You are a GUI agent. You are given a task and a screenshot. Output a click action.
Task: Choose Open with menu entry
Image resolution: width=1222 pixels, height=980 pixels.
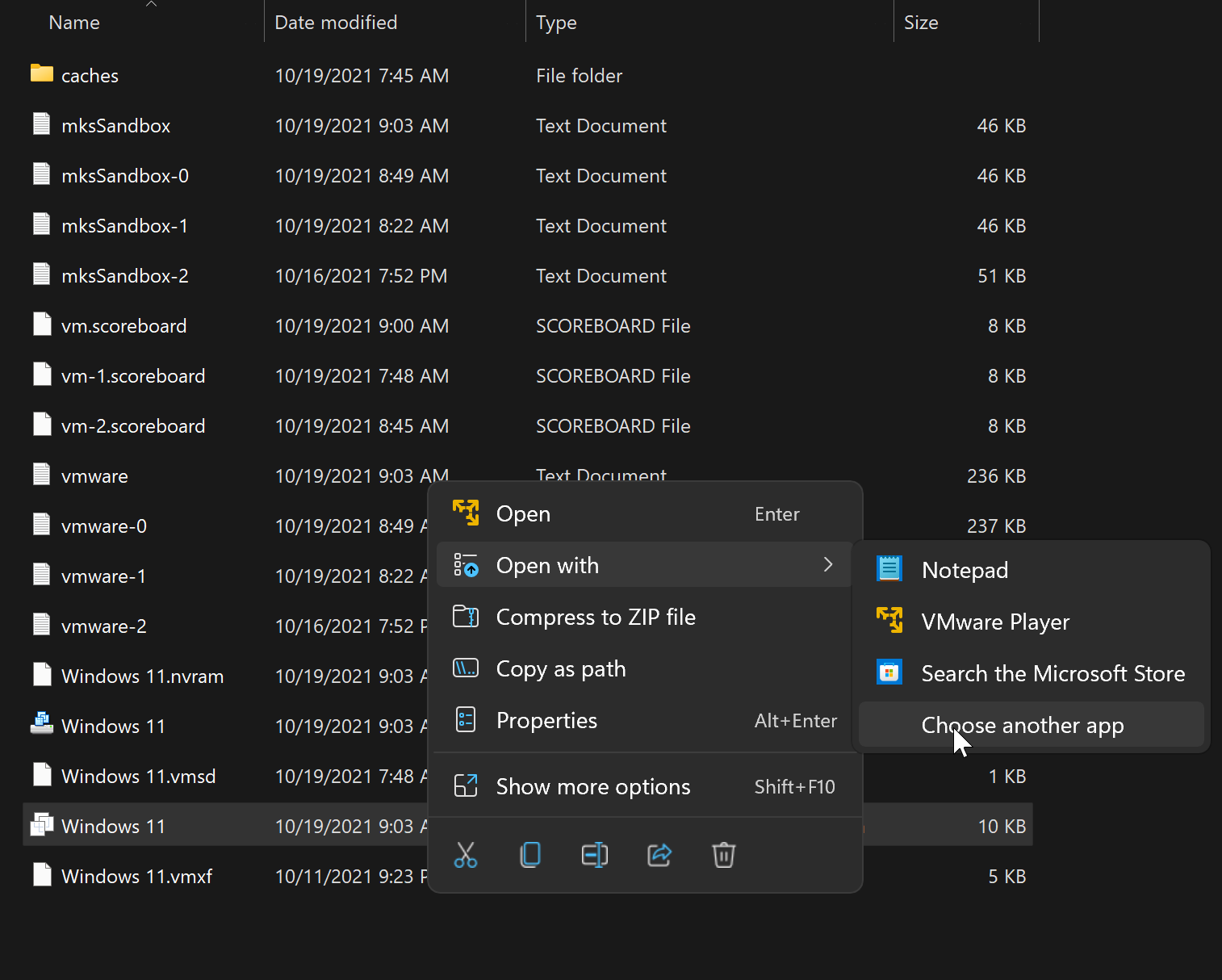pyautogui.click(x=646, y=565)
